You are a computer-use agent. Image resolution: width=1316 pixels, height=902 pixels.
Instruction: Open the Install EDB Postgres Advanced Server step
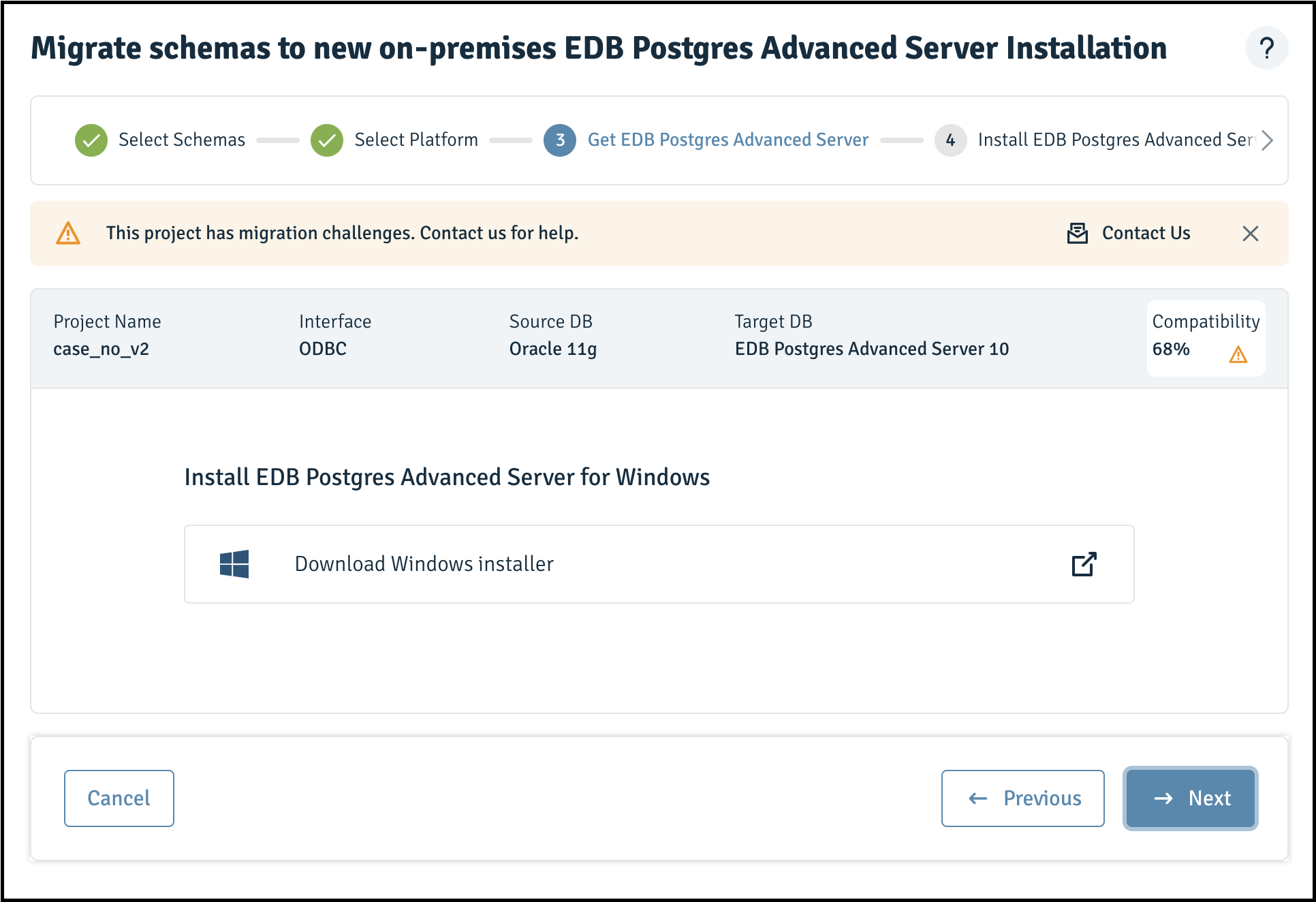[1116, 140]
